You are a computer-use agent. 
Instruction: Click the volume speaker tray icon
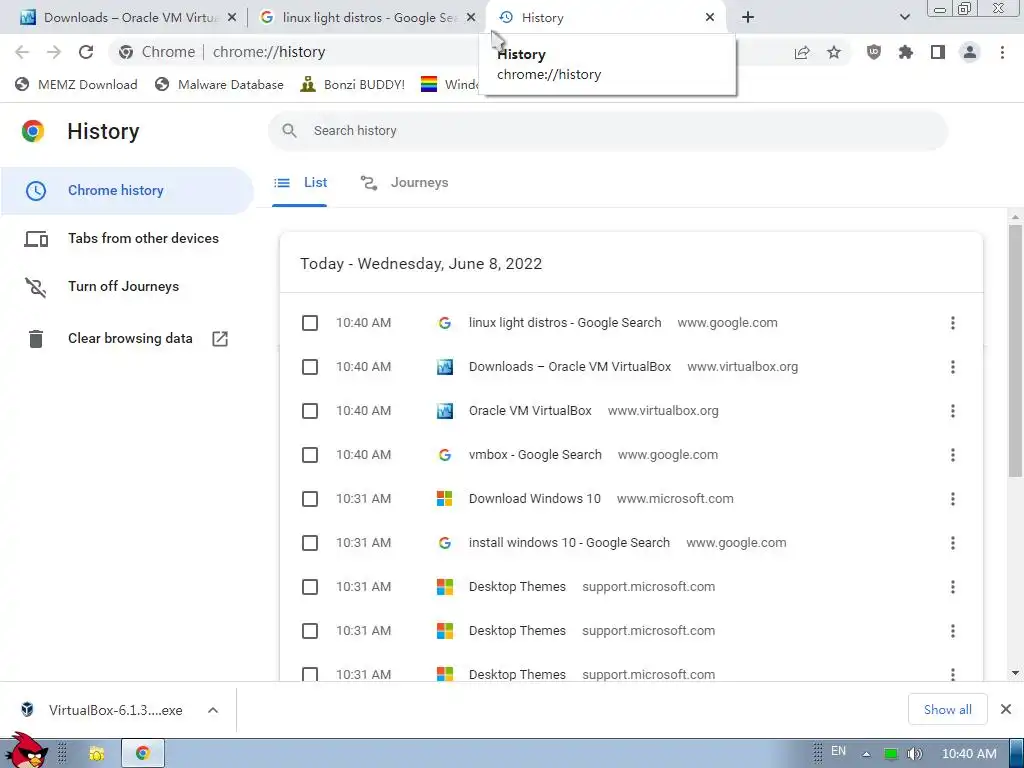tap(914, 754)
